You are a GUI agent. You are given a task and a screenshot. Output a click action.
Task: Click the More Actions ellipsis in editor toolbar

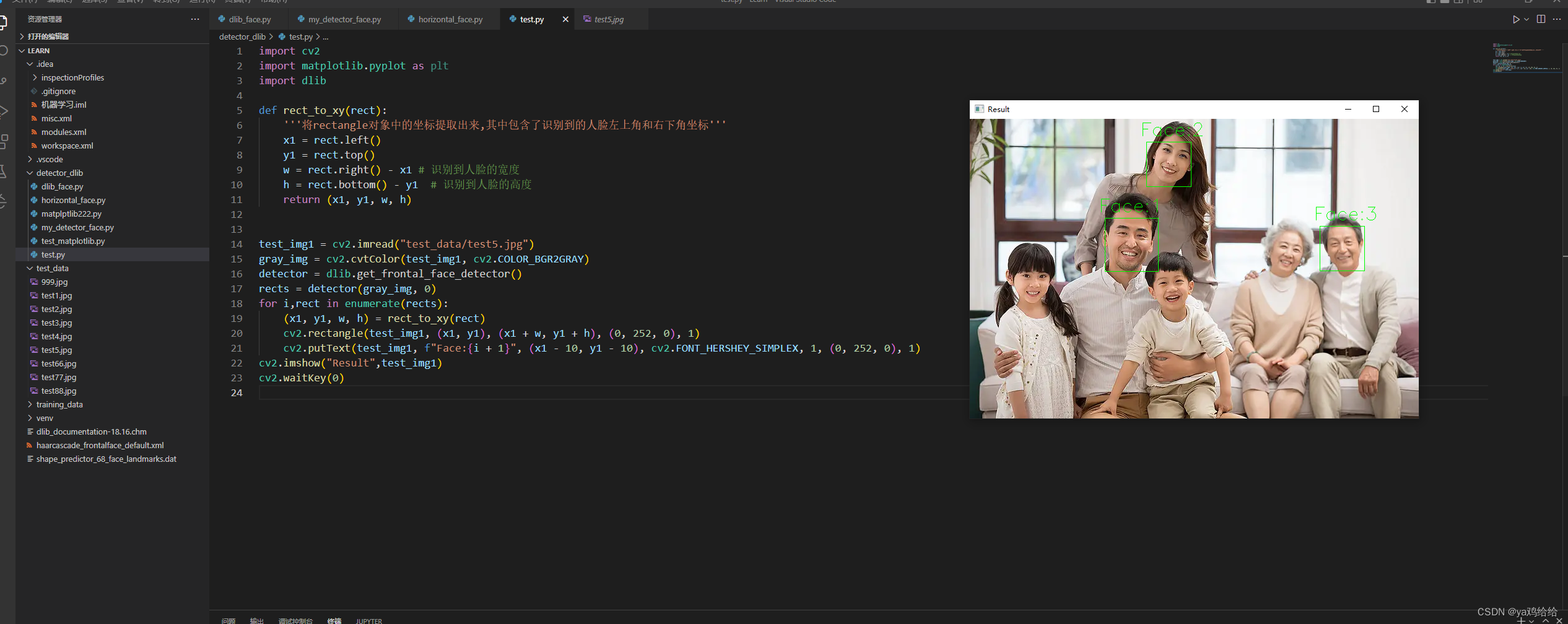tap(1557, 19)
